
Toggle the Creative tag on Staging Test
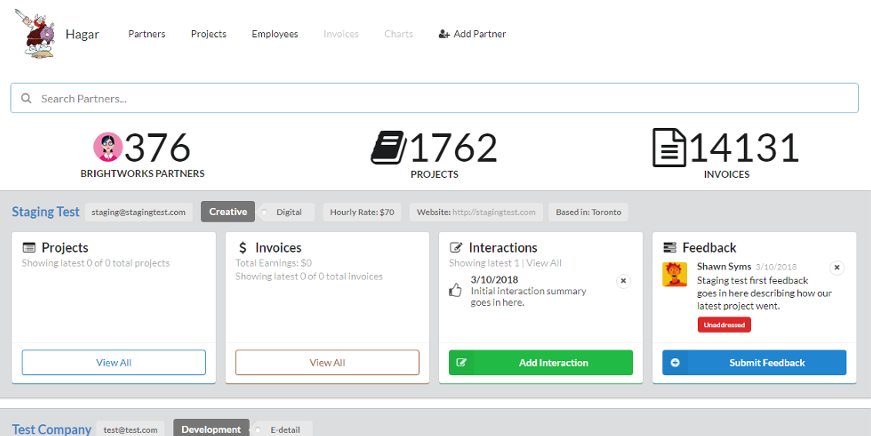point(227,212)
